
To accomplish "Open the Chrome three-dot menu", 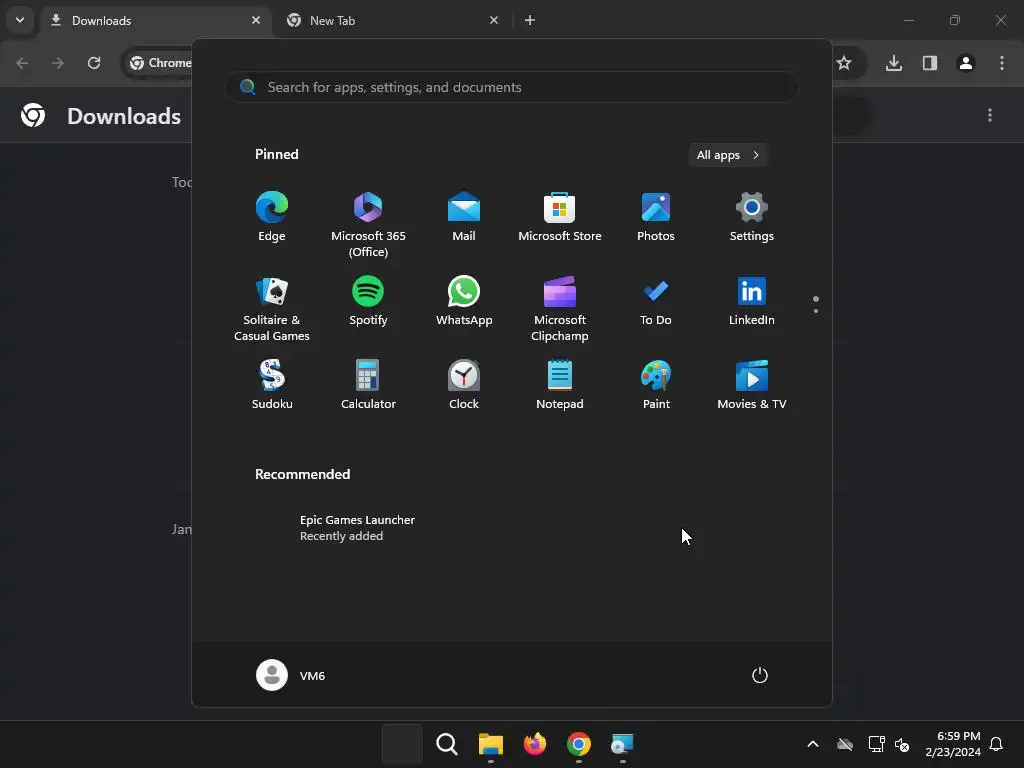I will click(x=1002, y=63).
